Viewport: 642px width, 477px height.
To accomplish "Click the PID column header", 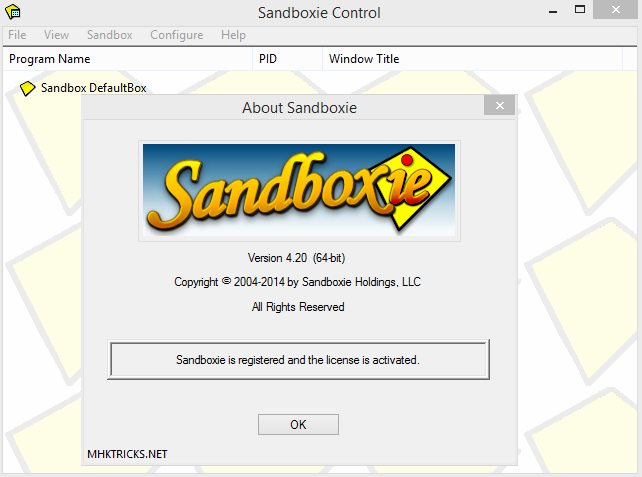I will point(268,59).
